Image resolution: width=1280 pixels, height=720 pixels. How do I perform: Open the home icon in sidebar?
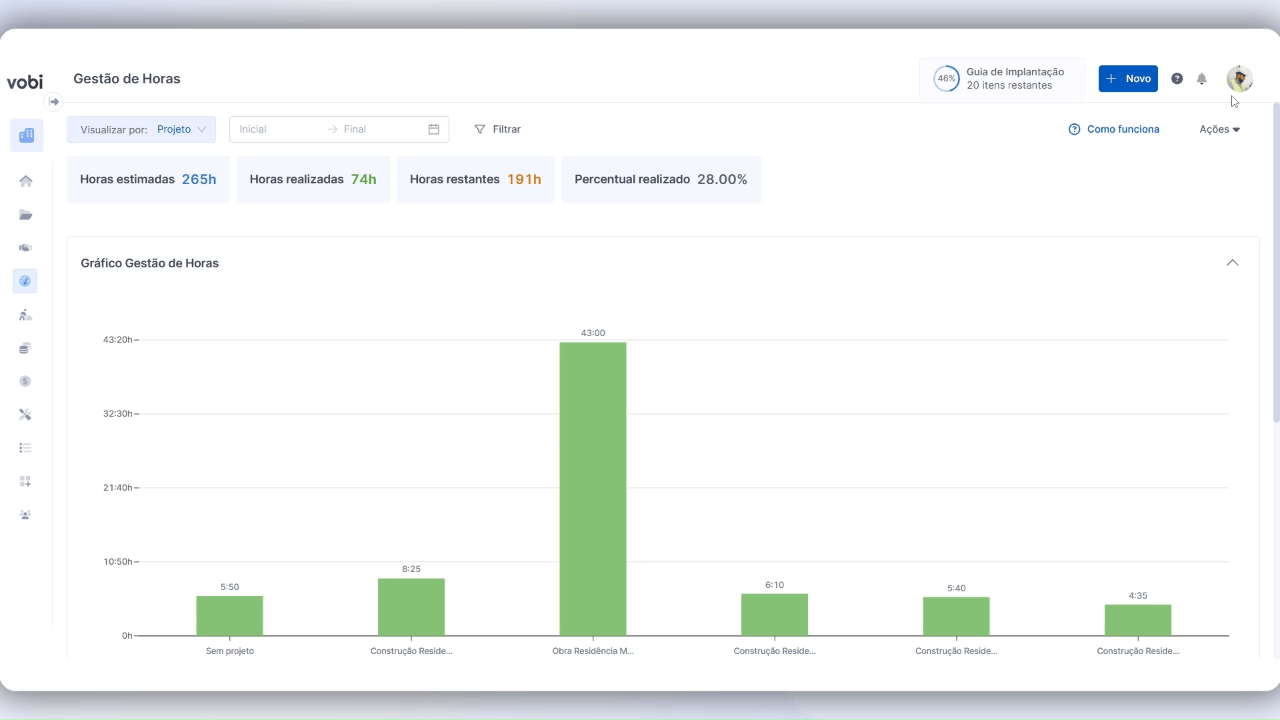click(26, 181)
